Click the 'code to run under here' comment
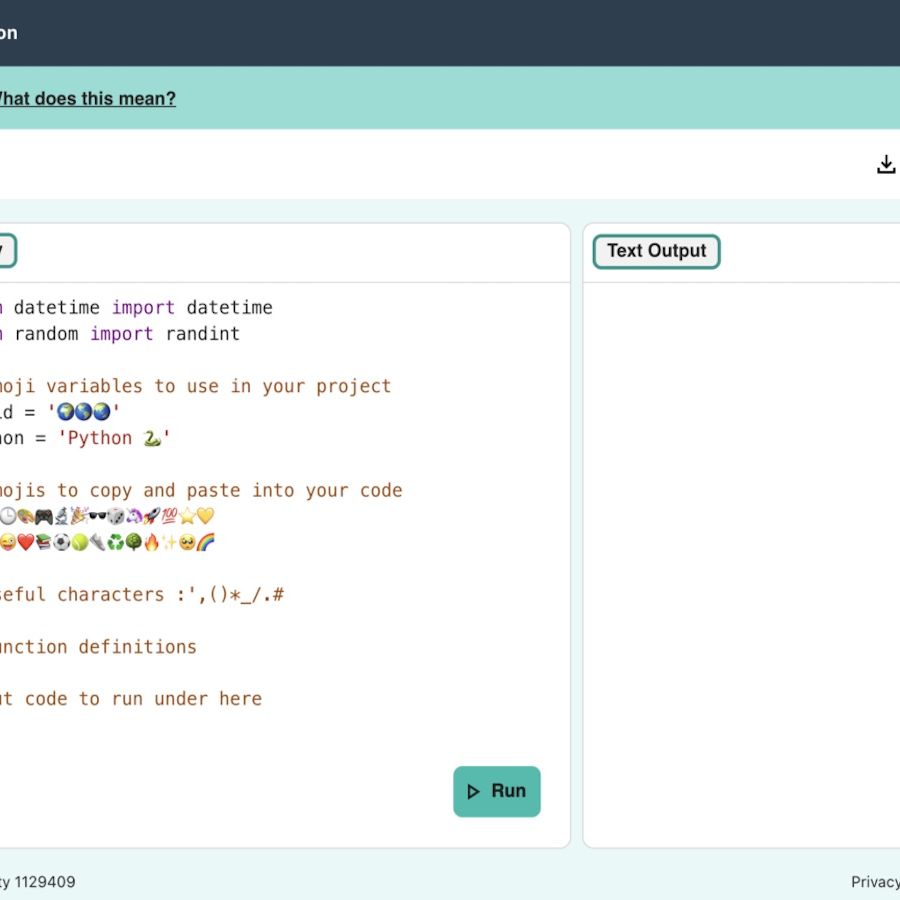 pyautogui.click(x=140, y=699)
